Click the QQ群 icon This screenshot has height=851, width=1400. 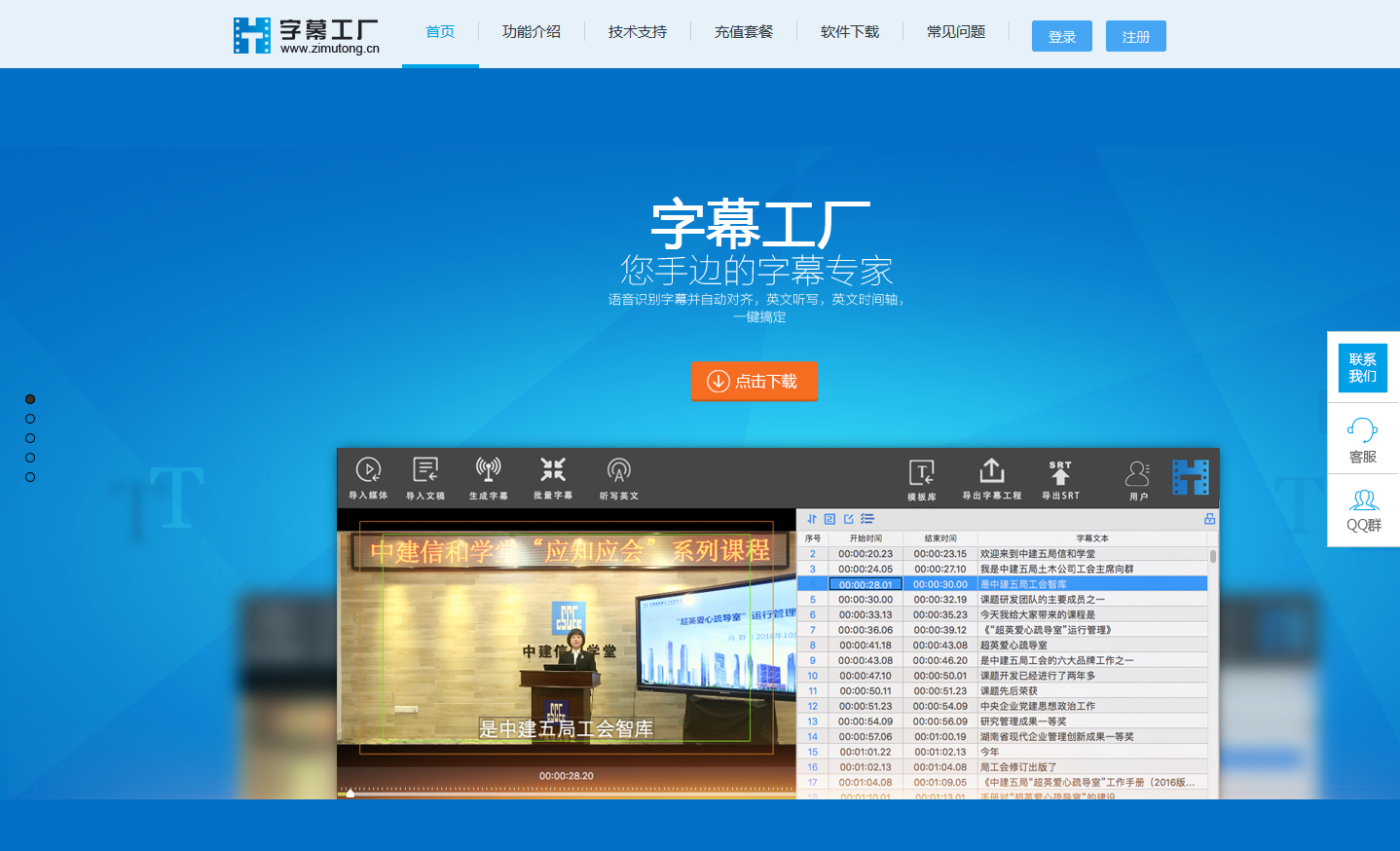(x=1364, y=500)
